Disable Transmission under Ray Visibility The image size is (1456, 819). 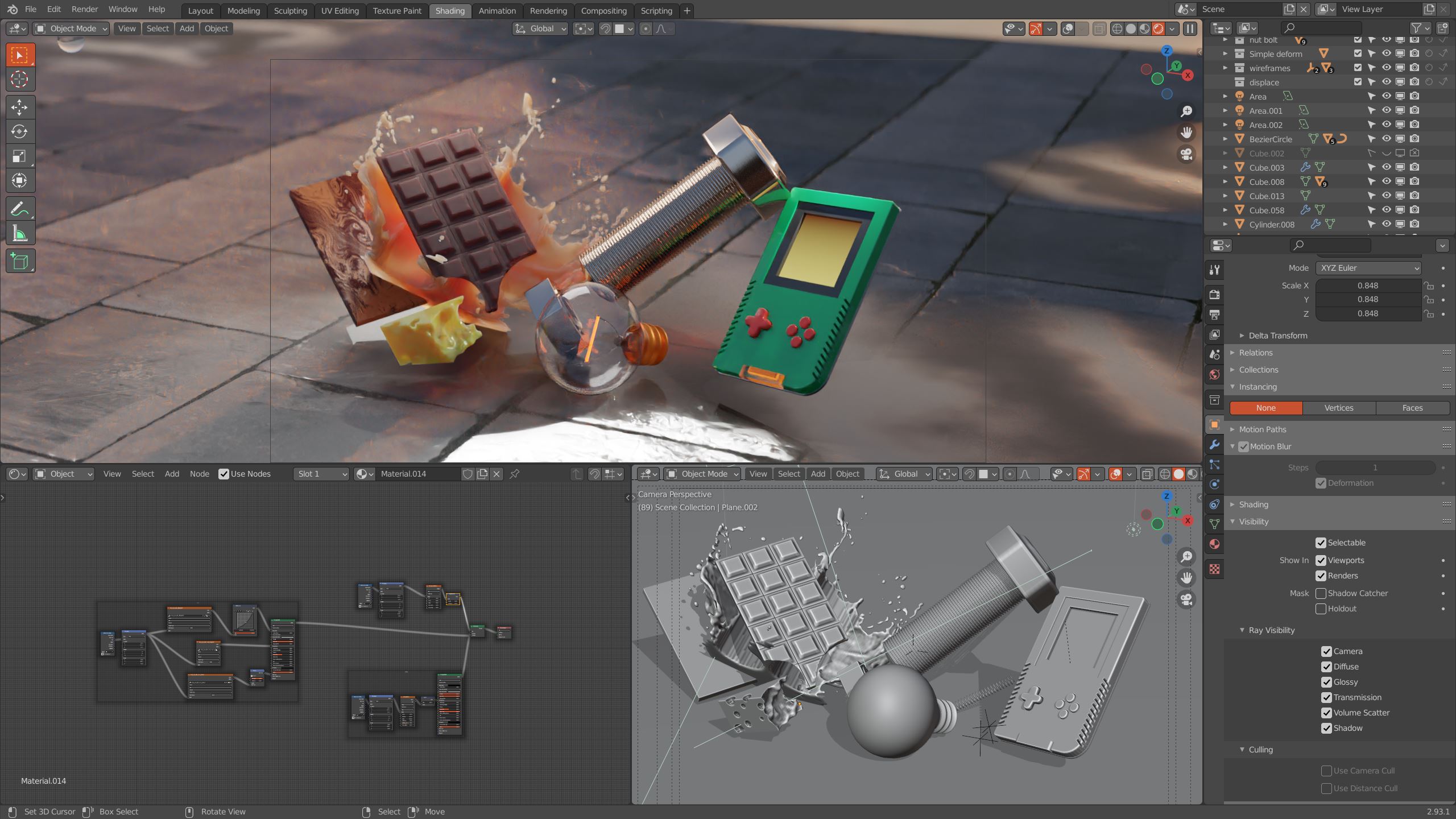point(1327,697)
